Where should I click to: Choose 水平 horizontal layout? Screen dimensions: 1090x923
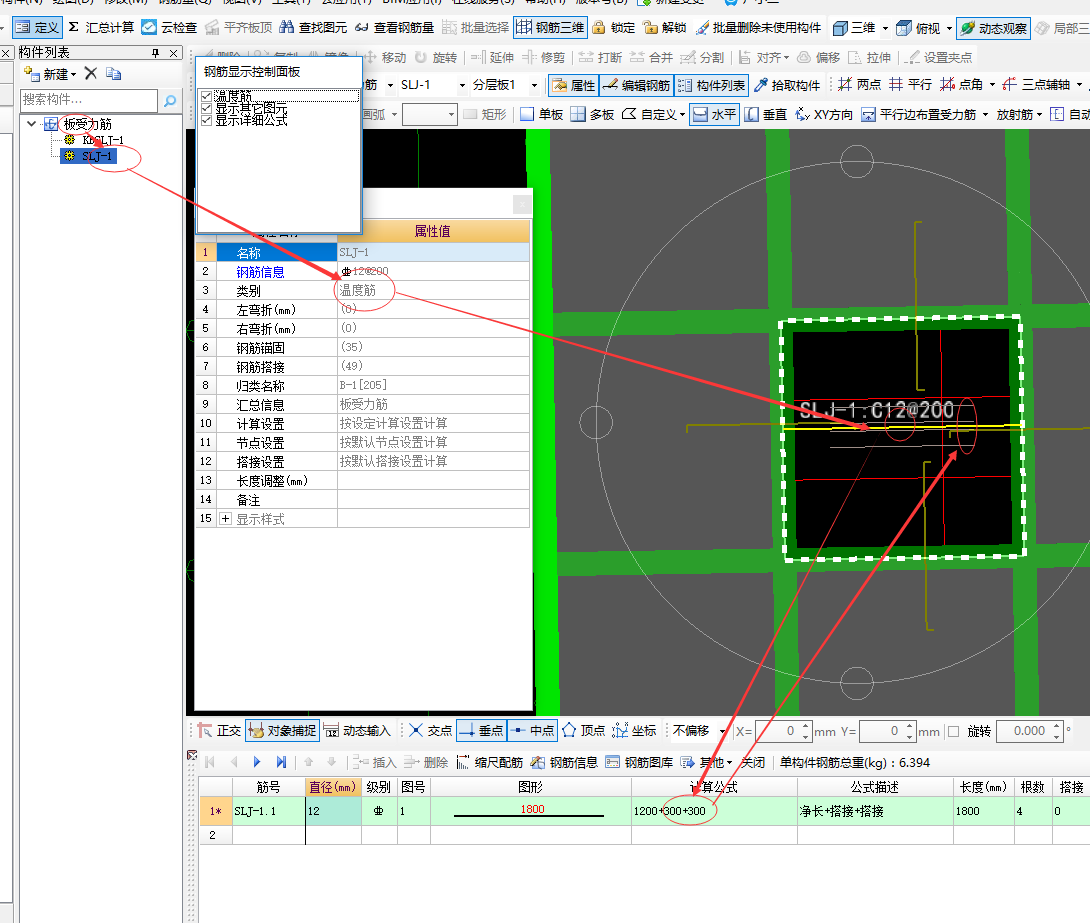click(x=715, y=115)
